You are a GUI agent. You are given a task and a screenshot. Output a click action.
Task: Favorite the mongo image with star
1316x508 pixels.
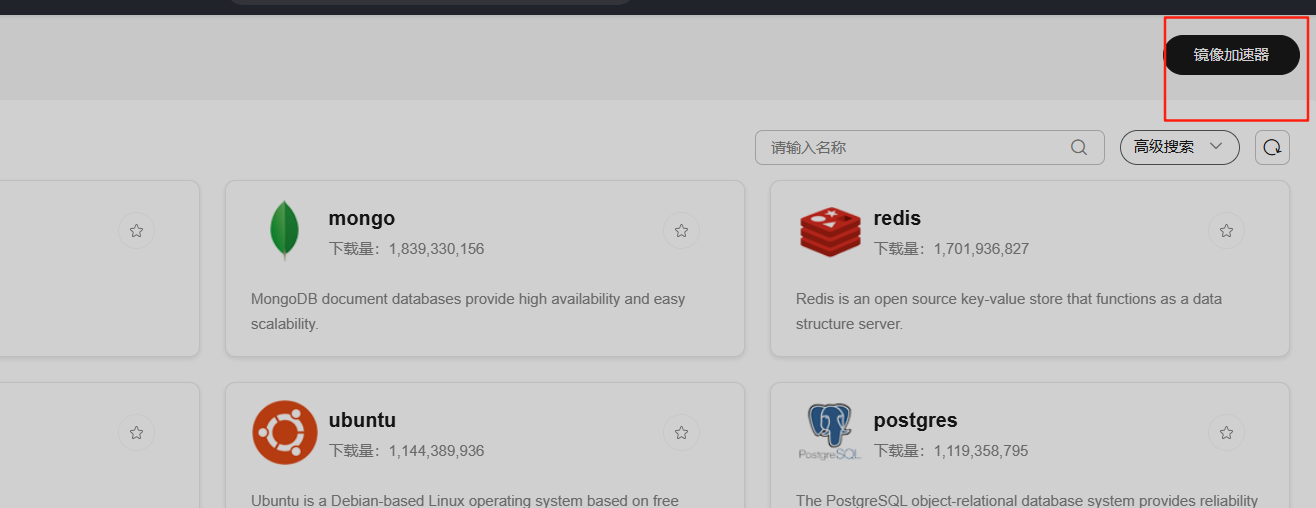click(681, 231)
